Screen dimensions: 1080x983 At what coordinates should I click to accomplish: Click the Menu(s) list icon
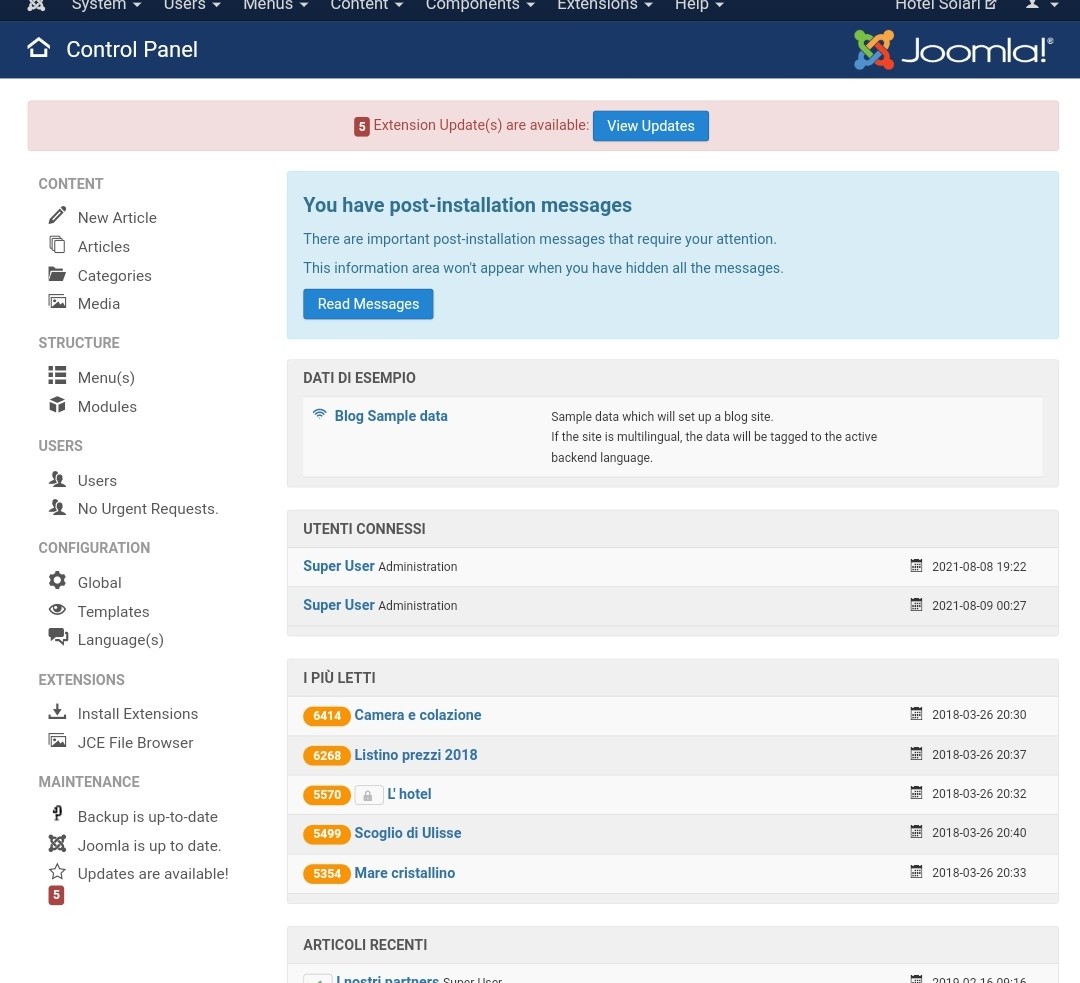[x=57, y=375]
